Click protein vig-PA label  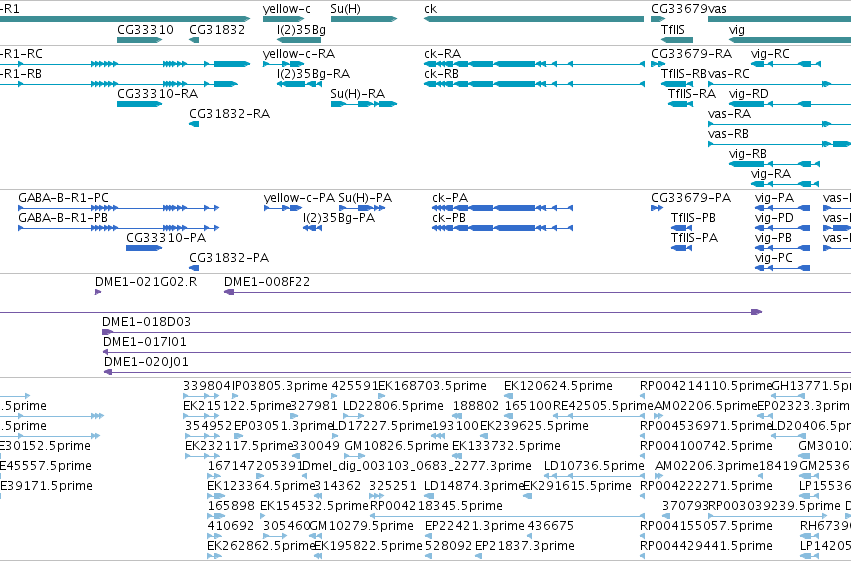774,198
